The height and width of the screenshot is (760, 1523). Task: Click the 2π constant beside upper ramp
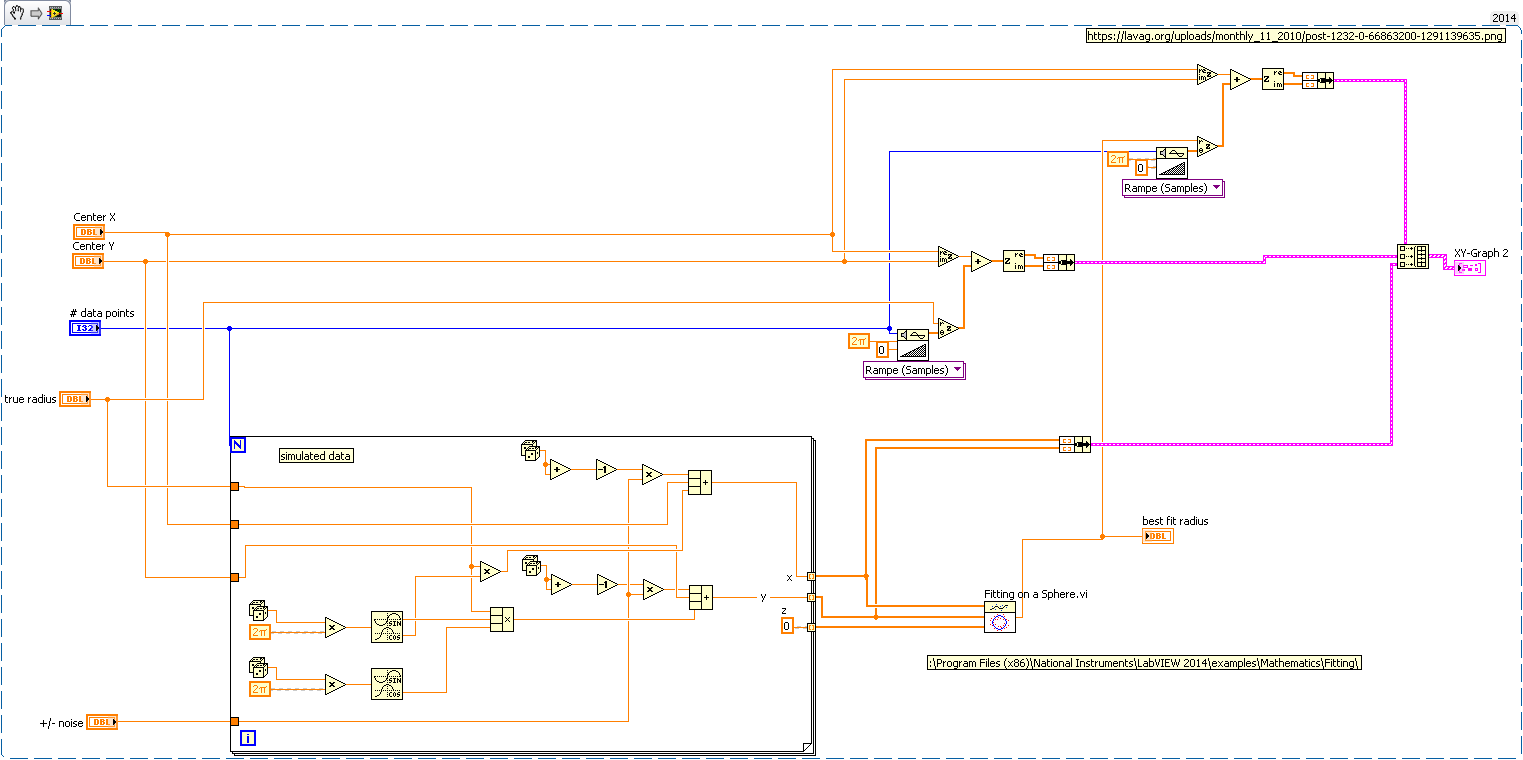1117,159
